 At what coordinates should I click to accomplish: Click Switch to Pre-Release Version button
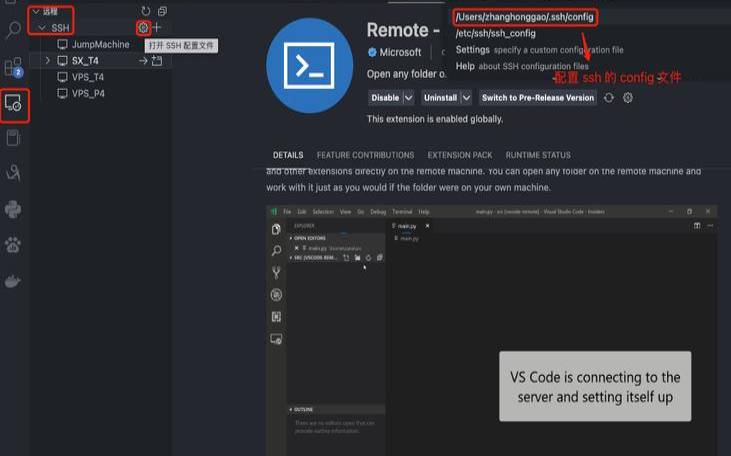[x=538, y=98]
